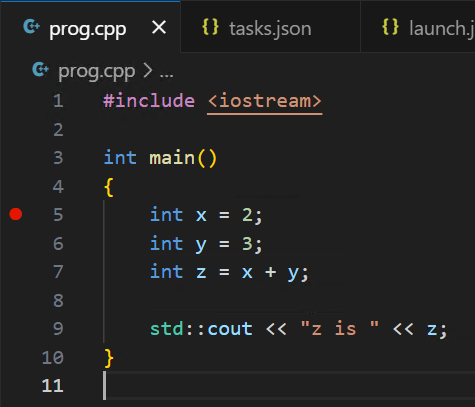Image resolution: width=475 pixels, height=407 pixels.
Task: Click the "z is " string literal
Action: click(x=340, y=328)
